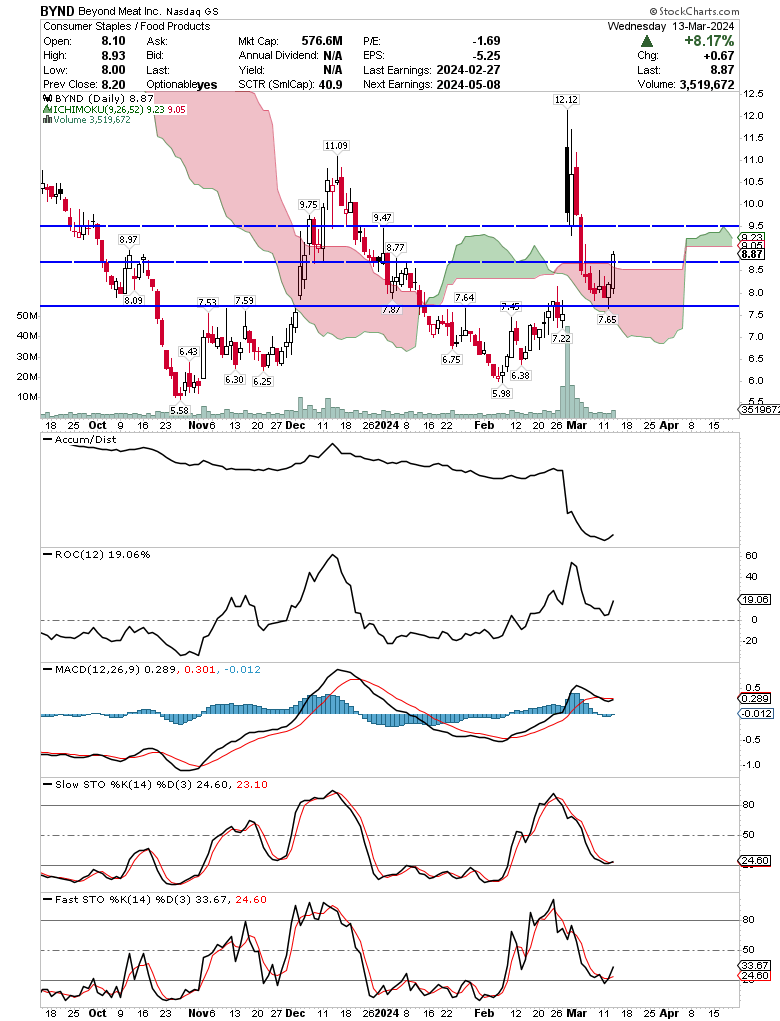Click the Slow STO %K(14) %D(3) label
Image resolution: width=780 pixels, height=1021 pixels.
123,785
